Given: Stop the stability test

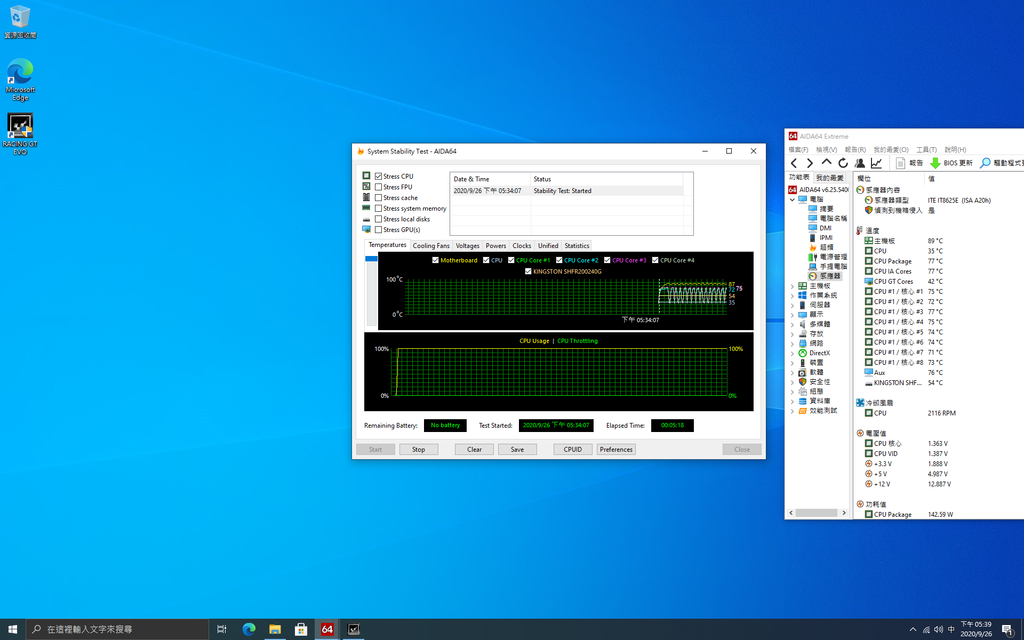Looking at the screenshot, I should [419, 449].
